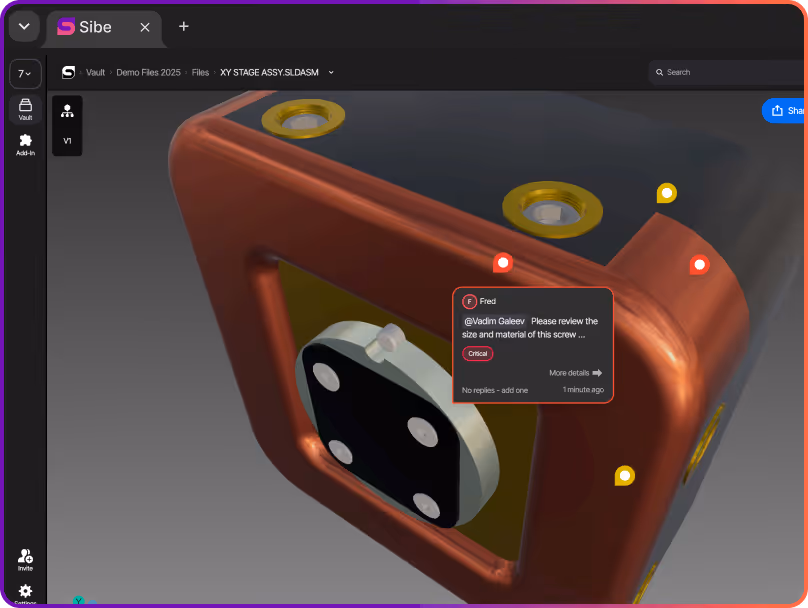Click the Search field
Viewport: 808px width, 608px height.
pyautogui.click(x=728, y=72)
